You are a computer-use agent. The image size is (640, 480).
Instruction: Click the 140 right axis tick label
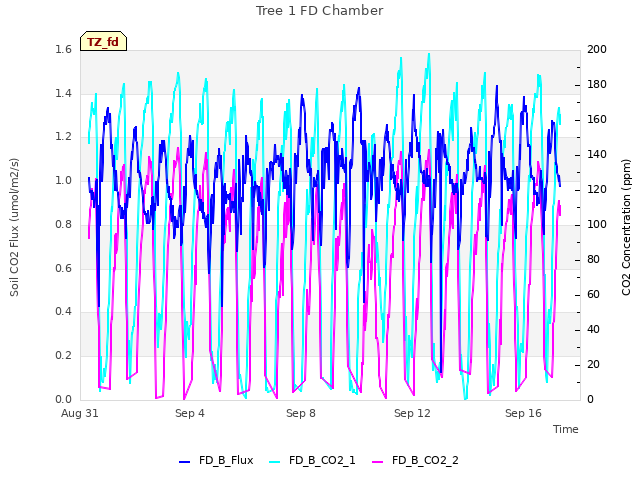pyautogui.click(x=597, y=155)
